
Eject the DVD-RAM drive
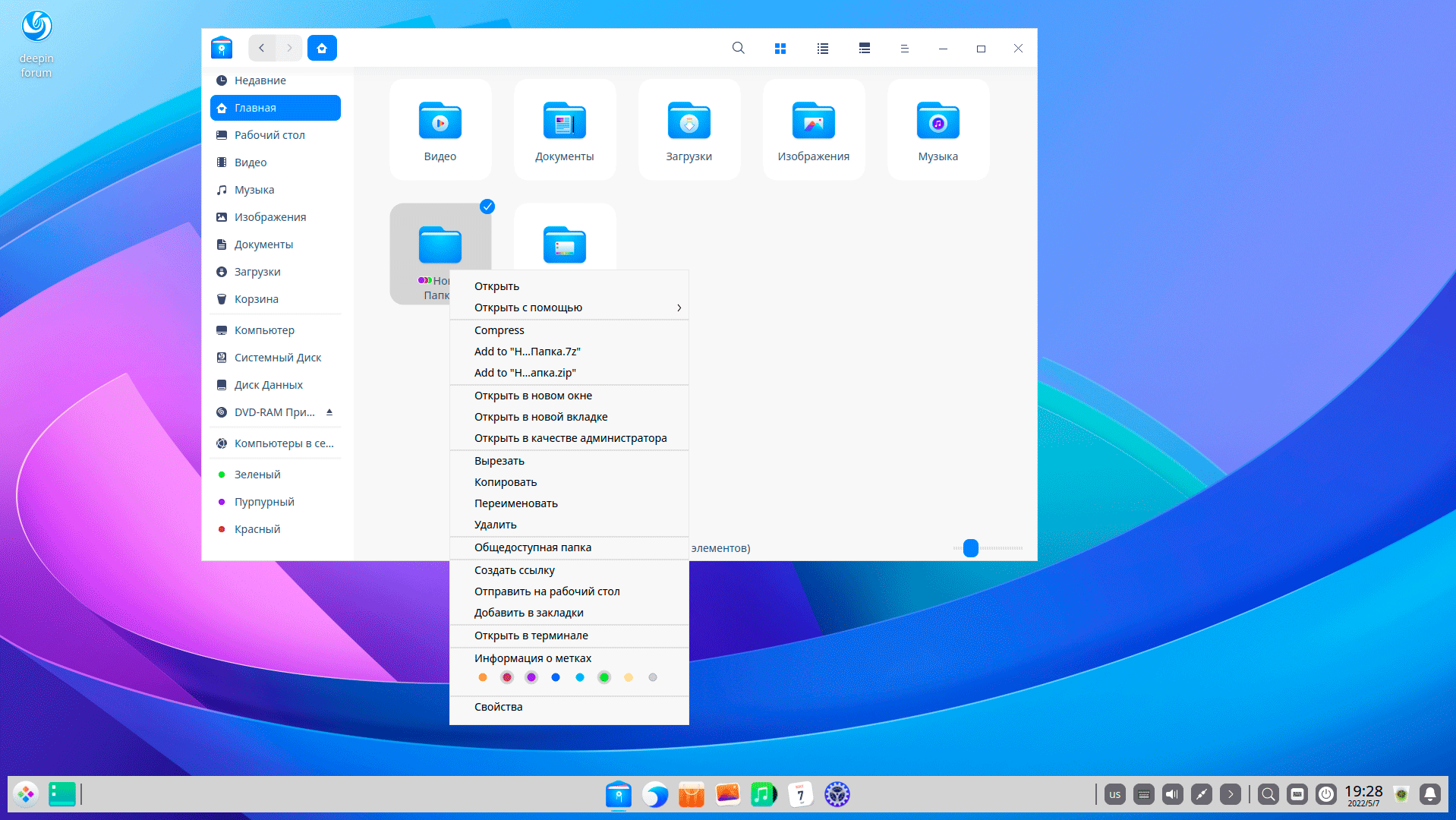tap(329, 412)
